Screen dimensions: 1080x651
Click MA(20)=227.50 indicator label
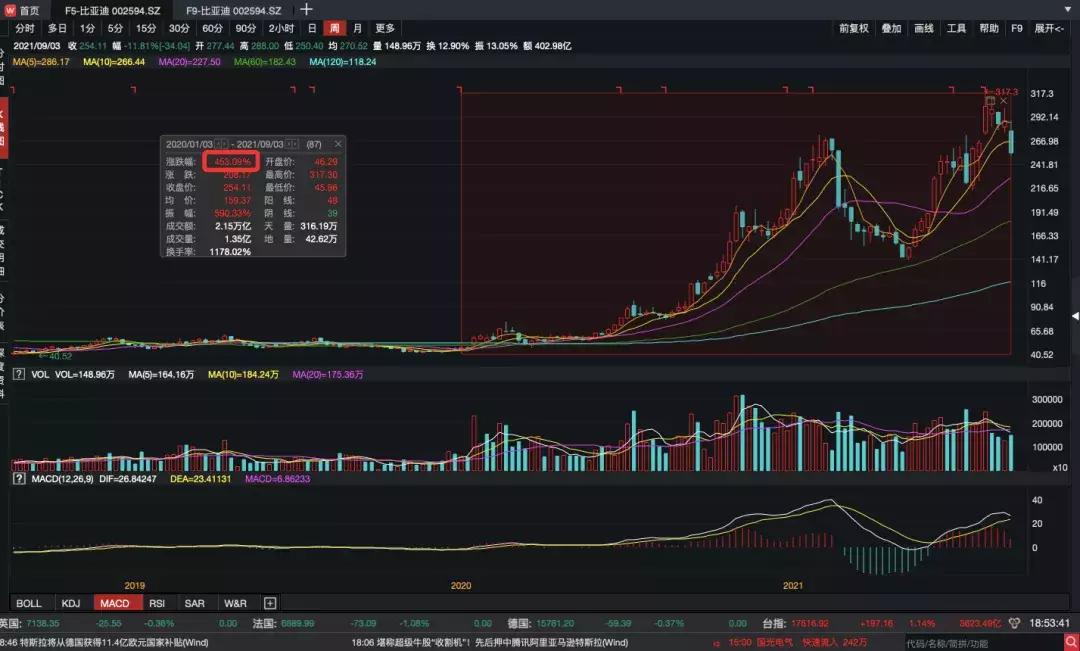click(189, 62)
